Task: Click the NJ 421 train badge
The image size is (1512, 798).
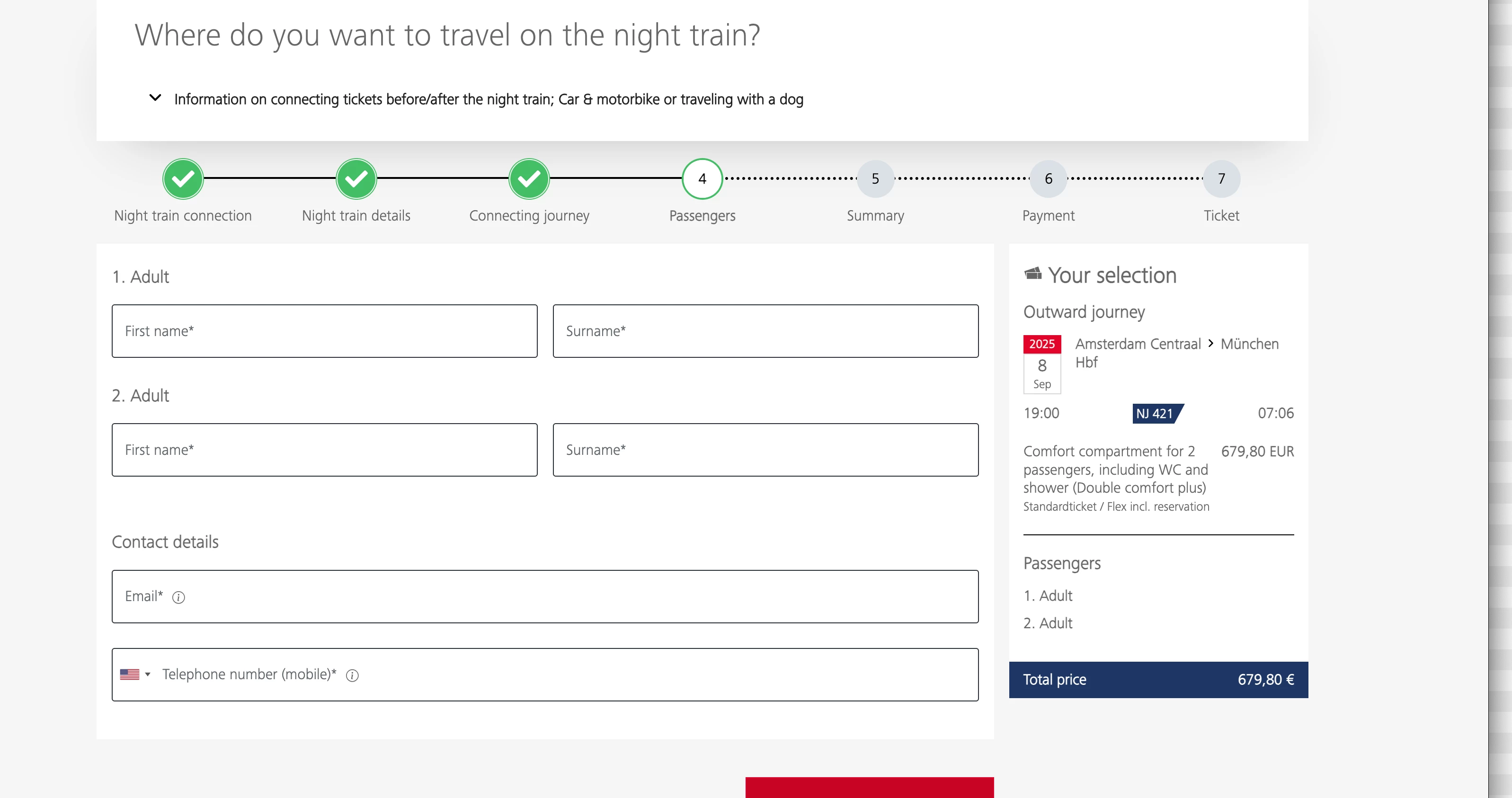Action: (1156, 414)
